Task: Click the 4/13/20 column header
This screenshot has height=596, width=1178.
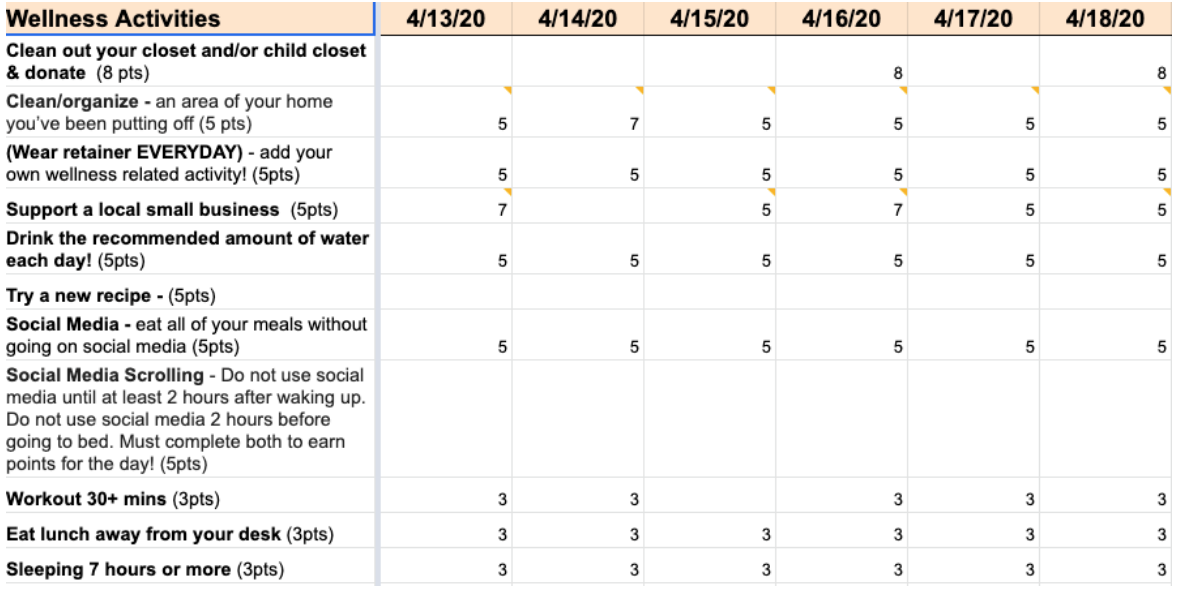Action: (446, 19)
